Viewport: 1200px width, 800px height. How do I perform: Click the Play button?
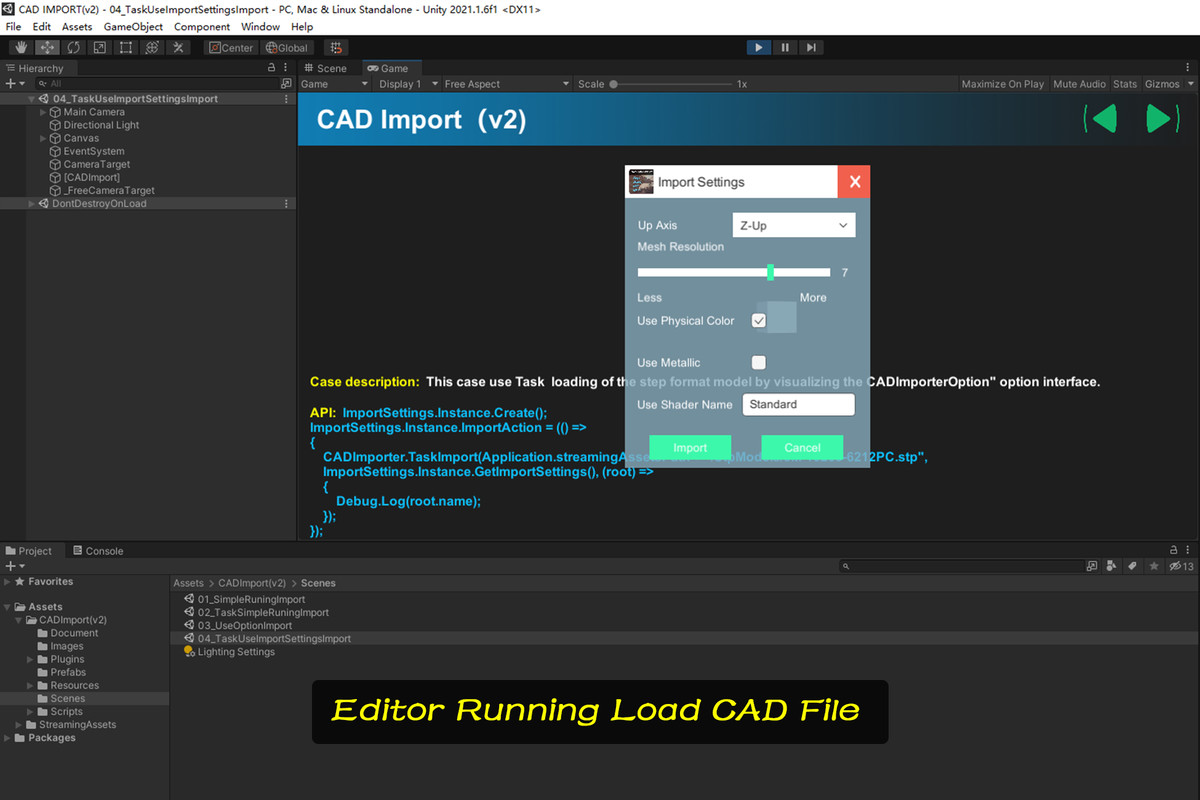tap(759, 47)
